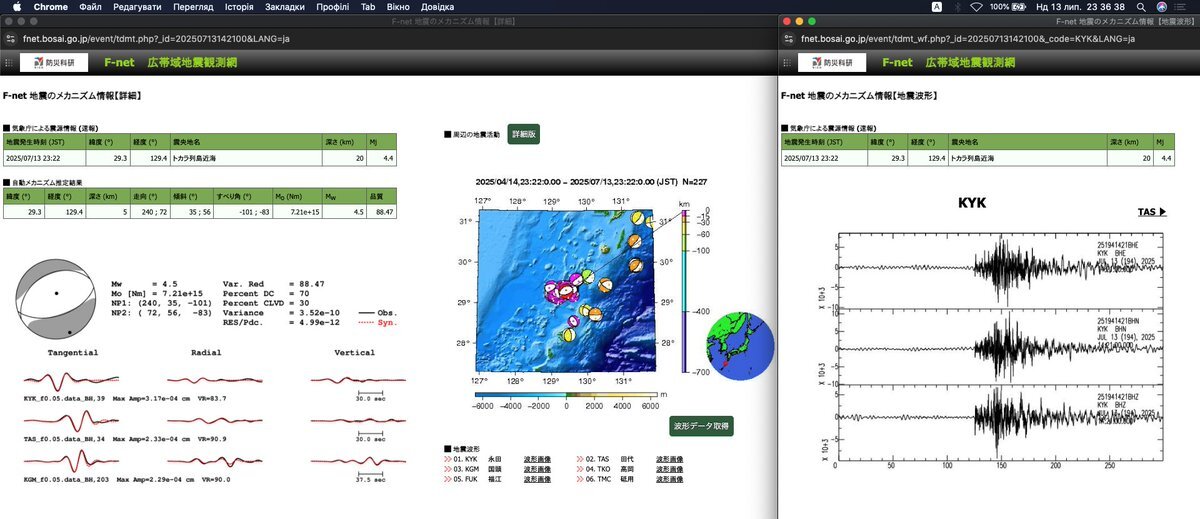
Task: Click the depth km color scale bar
Action: point(684,290)
